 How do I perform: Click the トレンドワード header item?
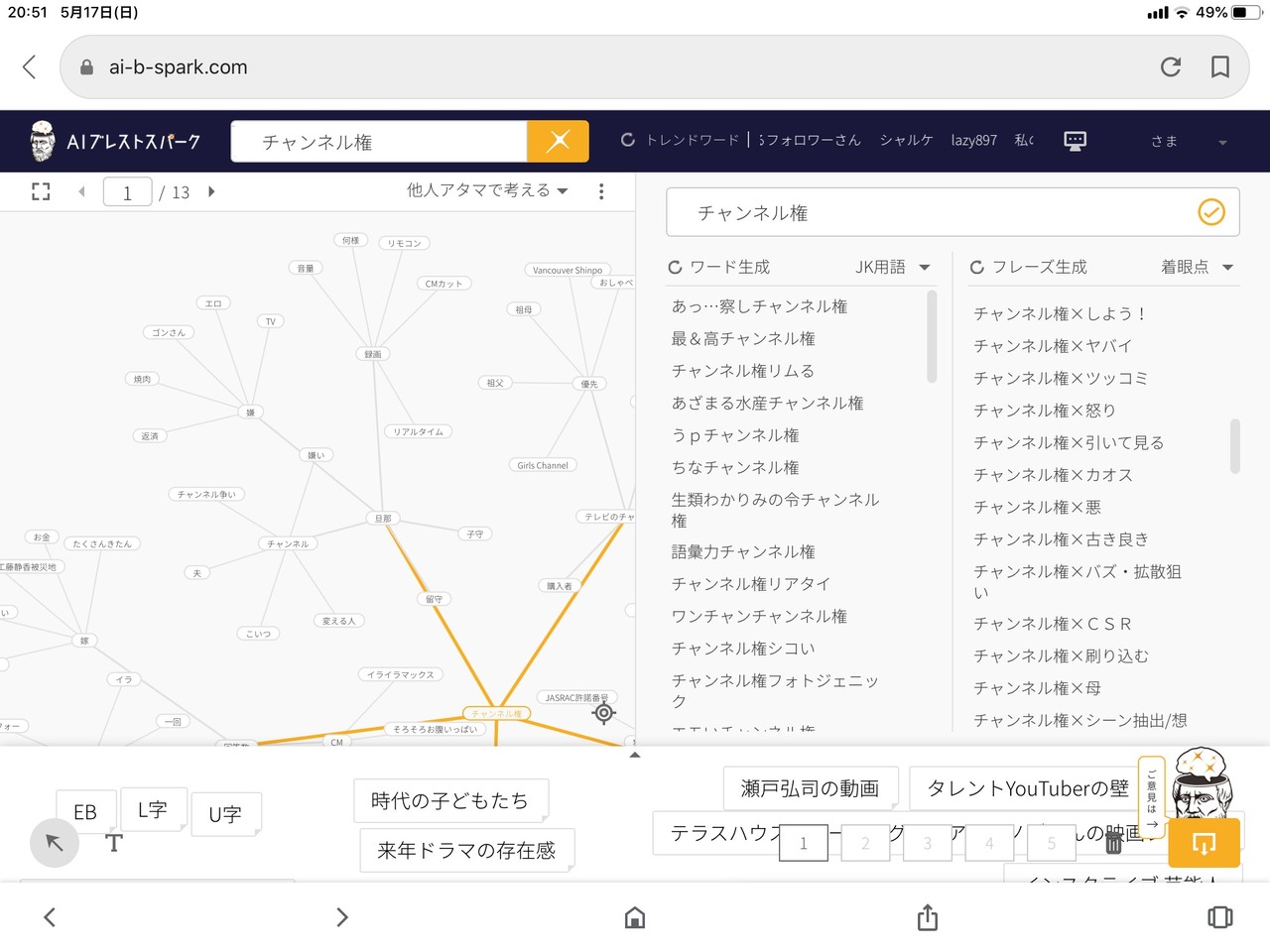tap(681, 141)
